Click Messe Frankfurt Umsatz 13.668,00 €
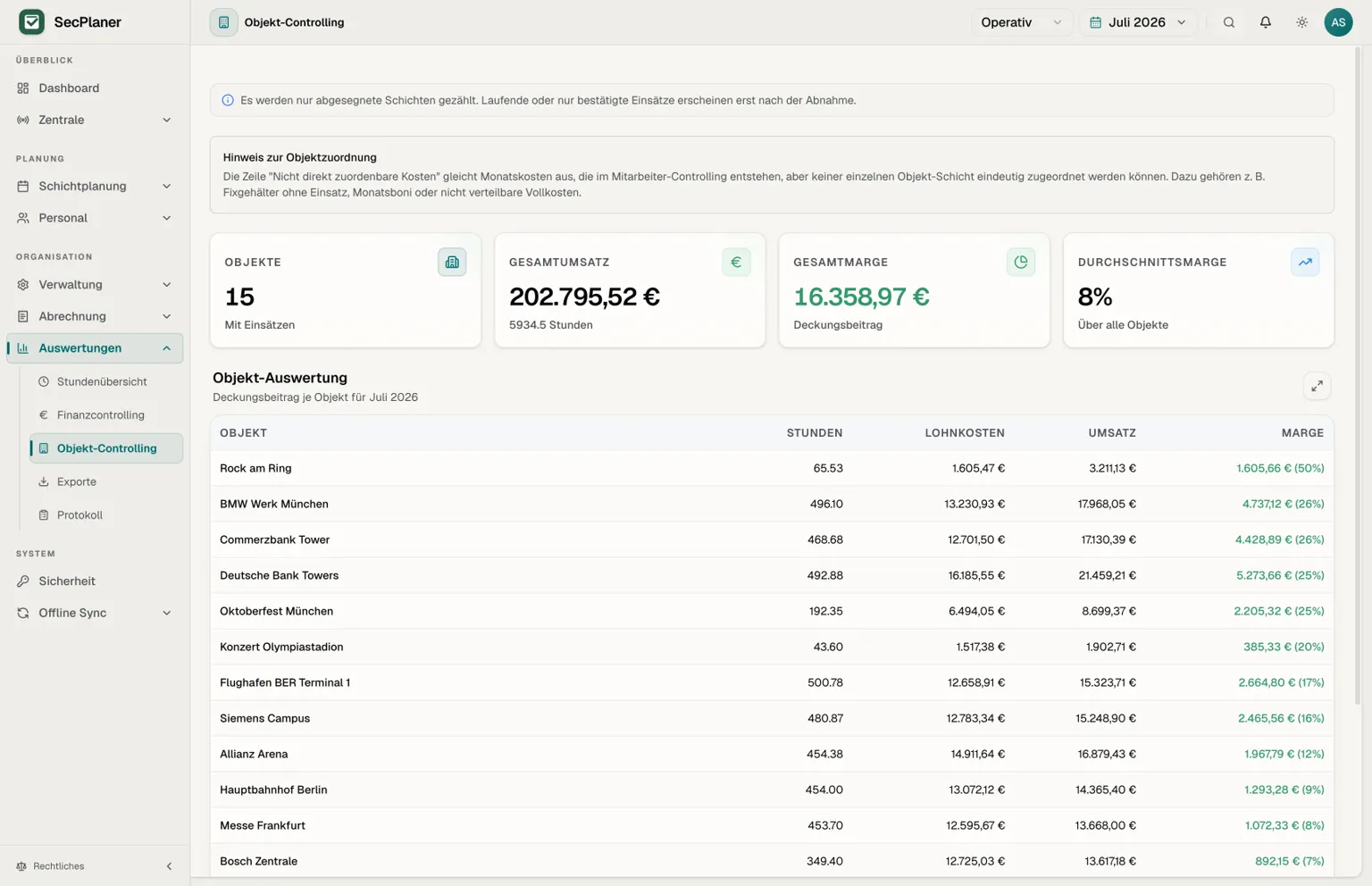The width and height of the screenshot is (1372, 886). pyautogui.click(x=1106, y=825)
